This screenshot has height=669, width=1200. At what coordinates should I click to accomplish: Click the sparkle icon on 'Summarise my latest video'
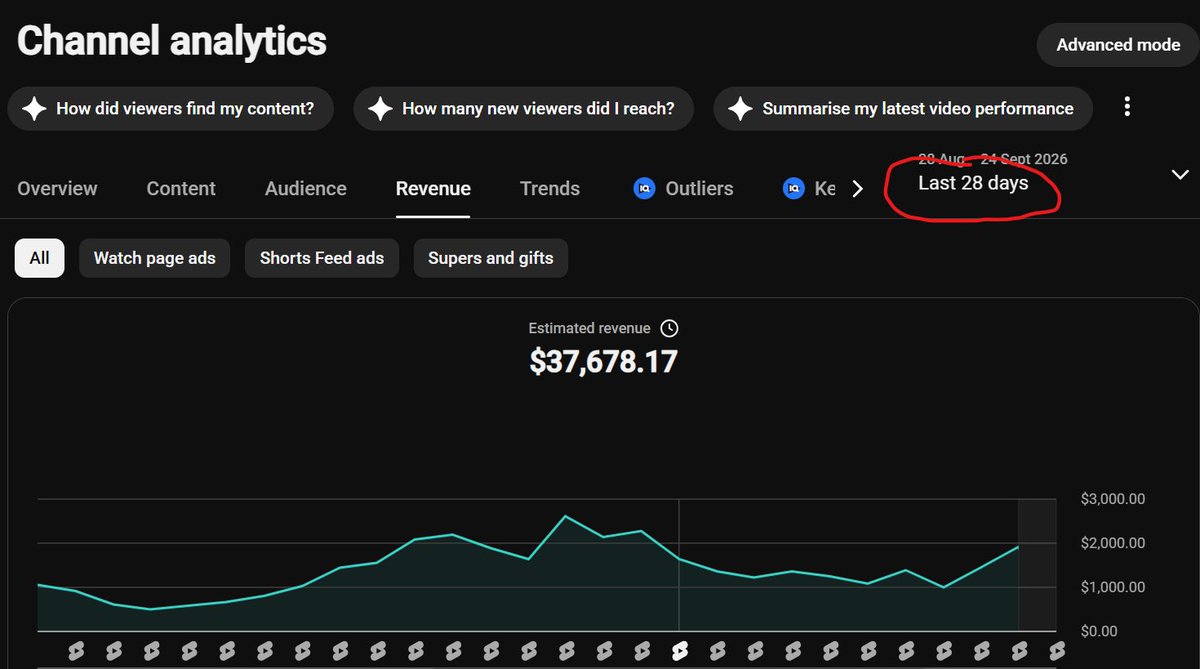click(740, 109)
